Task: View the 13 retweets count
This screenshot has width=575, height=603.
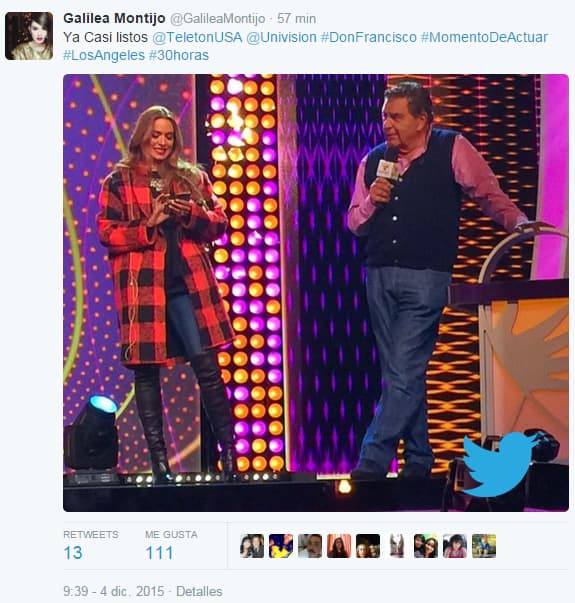Action: [x=73, y=553]
